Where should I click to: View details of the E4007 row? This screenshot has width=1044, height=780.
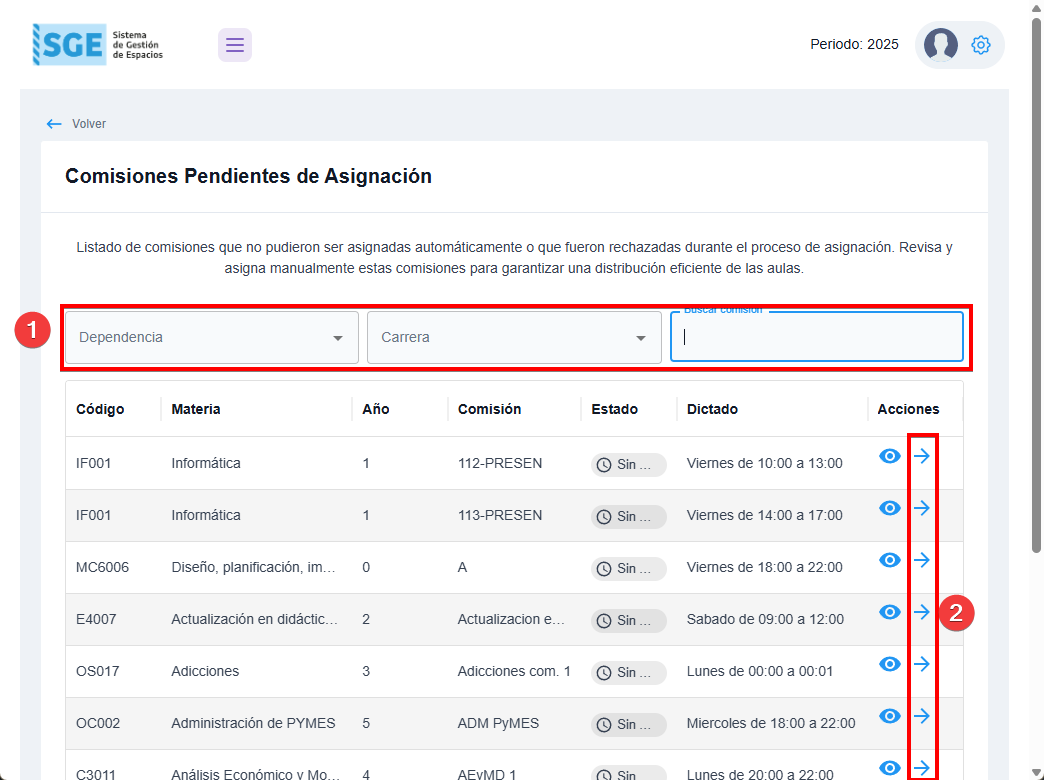(890, 612)
